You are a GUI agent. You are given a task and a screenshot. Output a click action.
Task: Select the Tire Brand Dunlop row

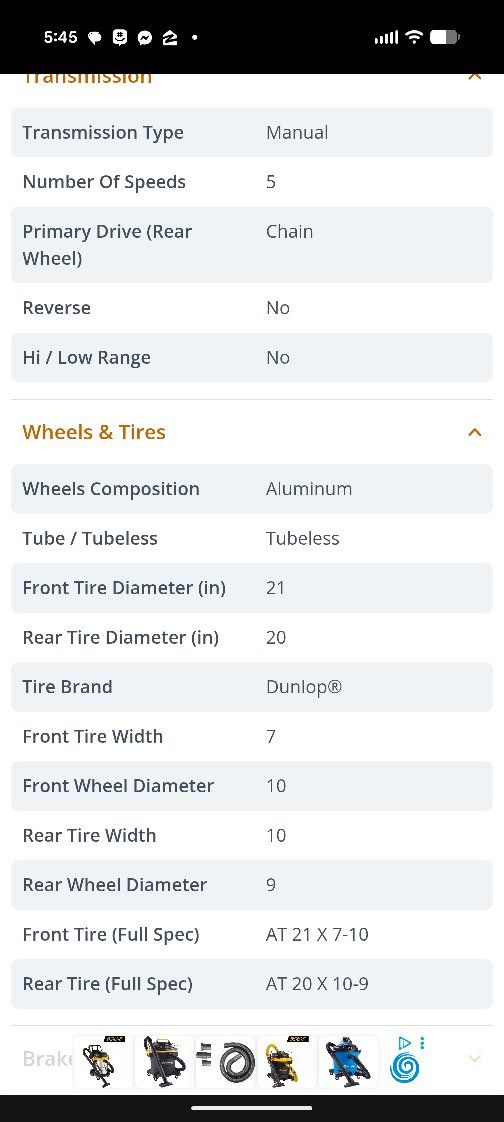(x=252, y=687)
